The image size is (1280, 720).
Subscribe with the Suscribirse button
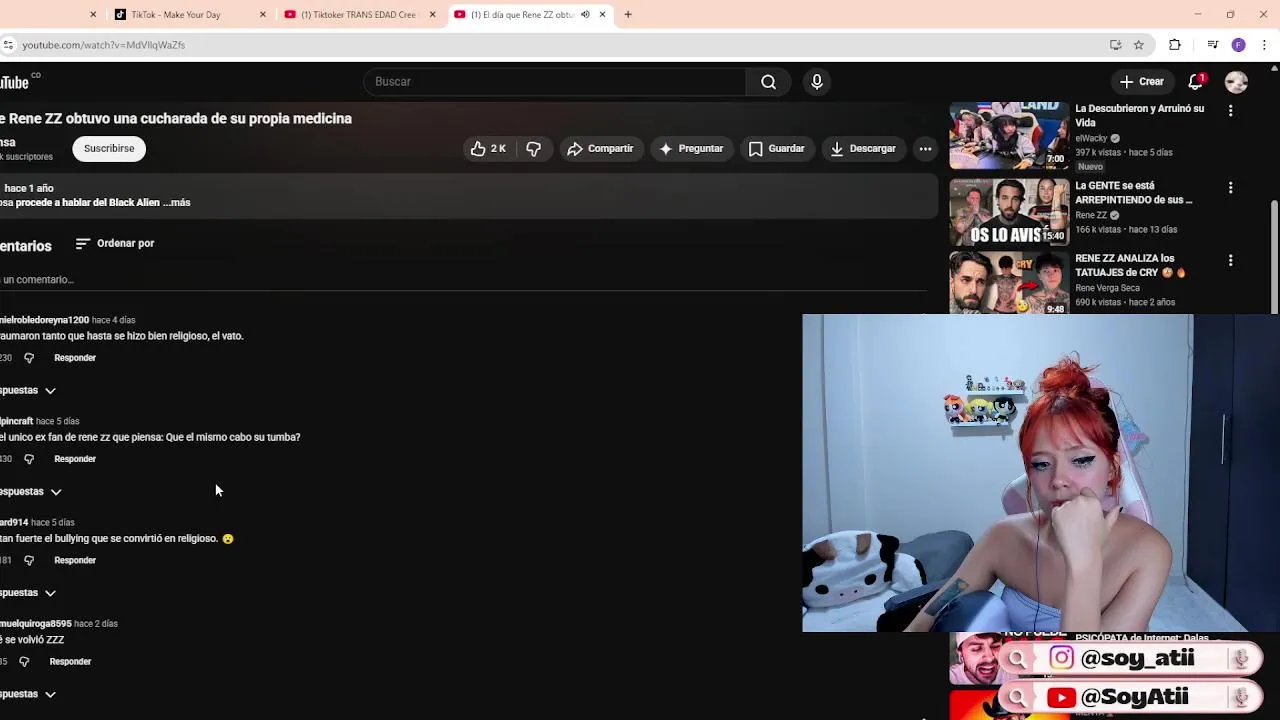tap(109, 149)
